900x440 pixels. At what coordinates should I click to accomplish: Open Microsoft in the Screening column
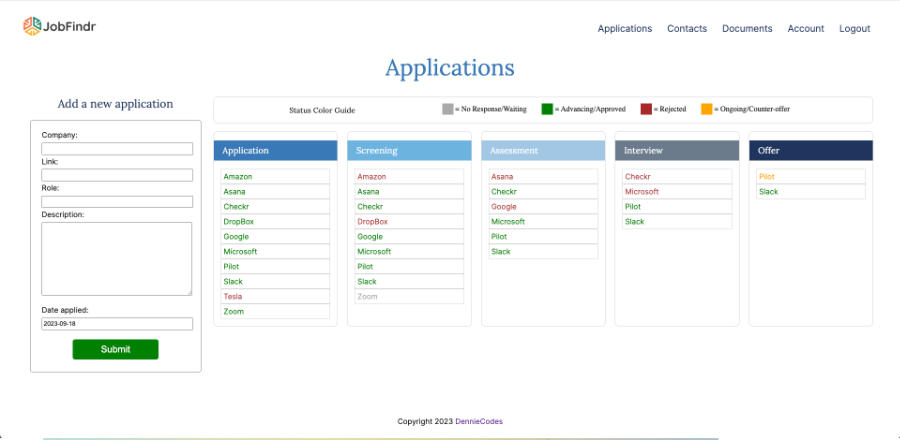(x=409, y=251)
